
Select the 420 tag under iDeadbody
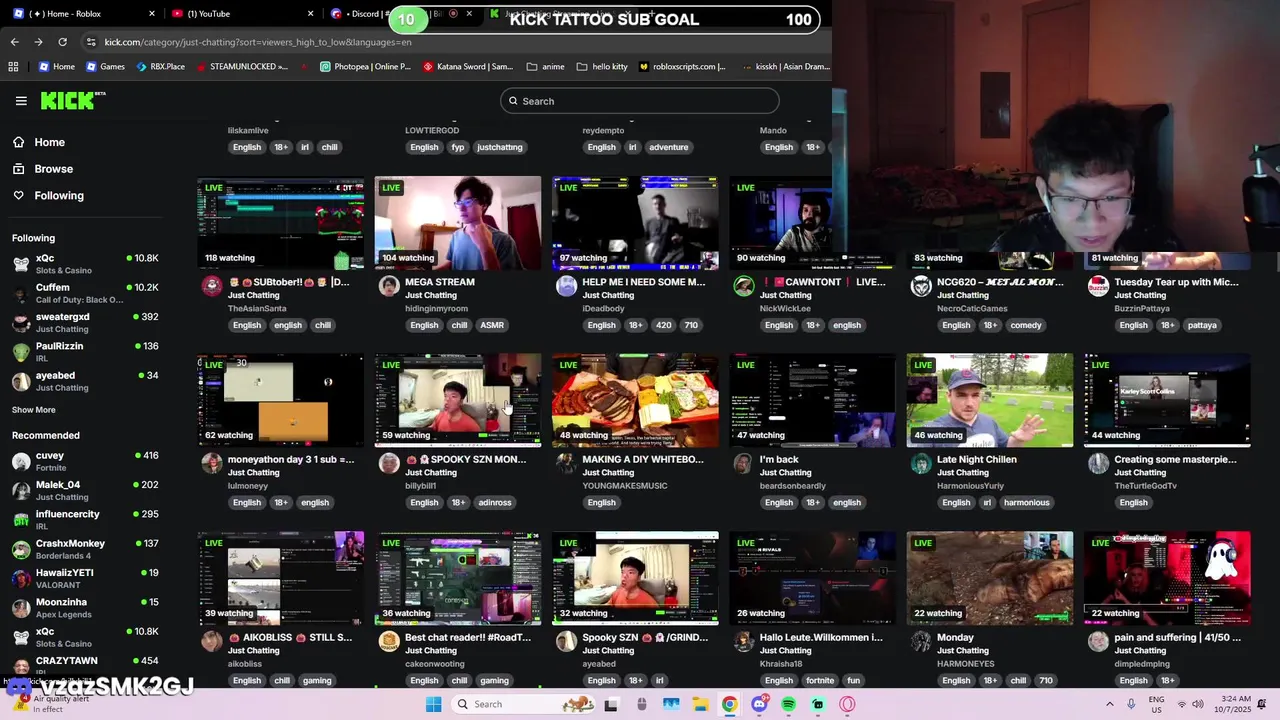tap(664, 325)
